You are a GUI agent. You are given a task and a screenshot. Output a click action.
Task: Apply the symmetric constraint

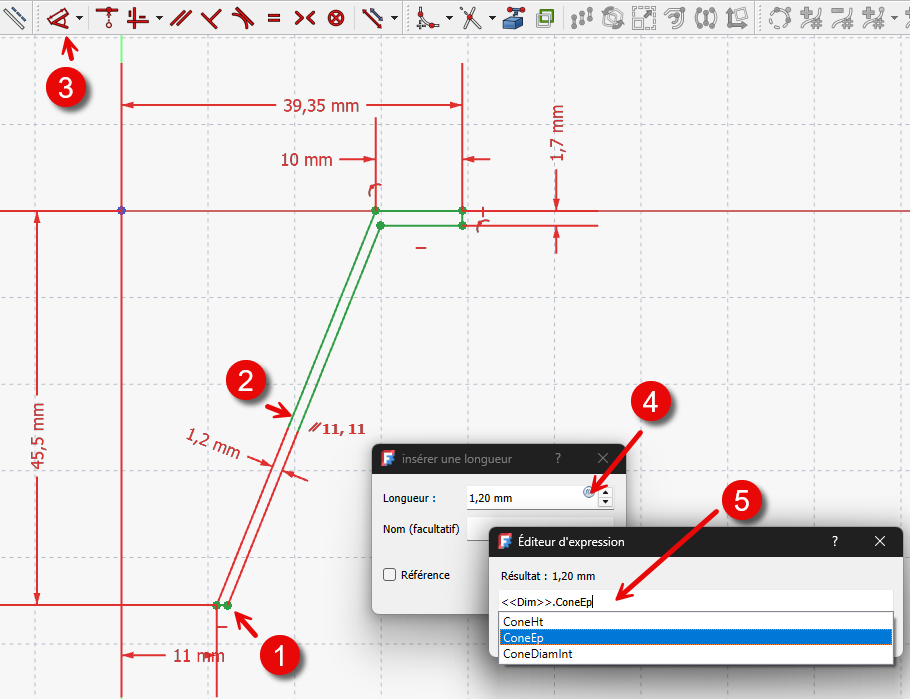[x=305, y=18]
